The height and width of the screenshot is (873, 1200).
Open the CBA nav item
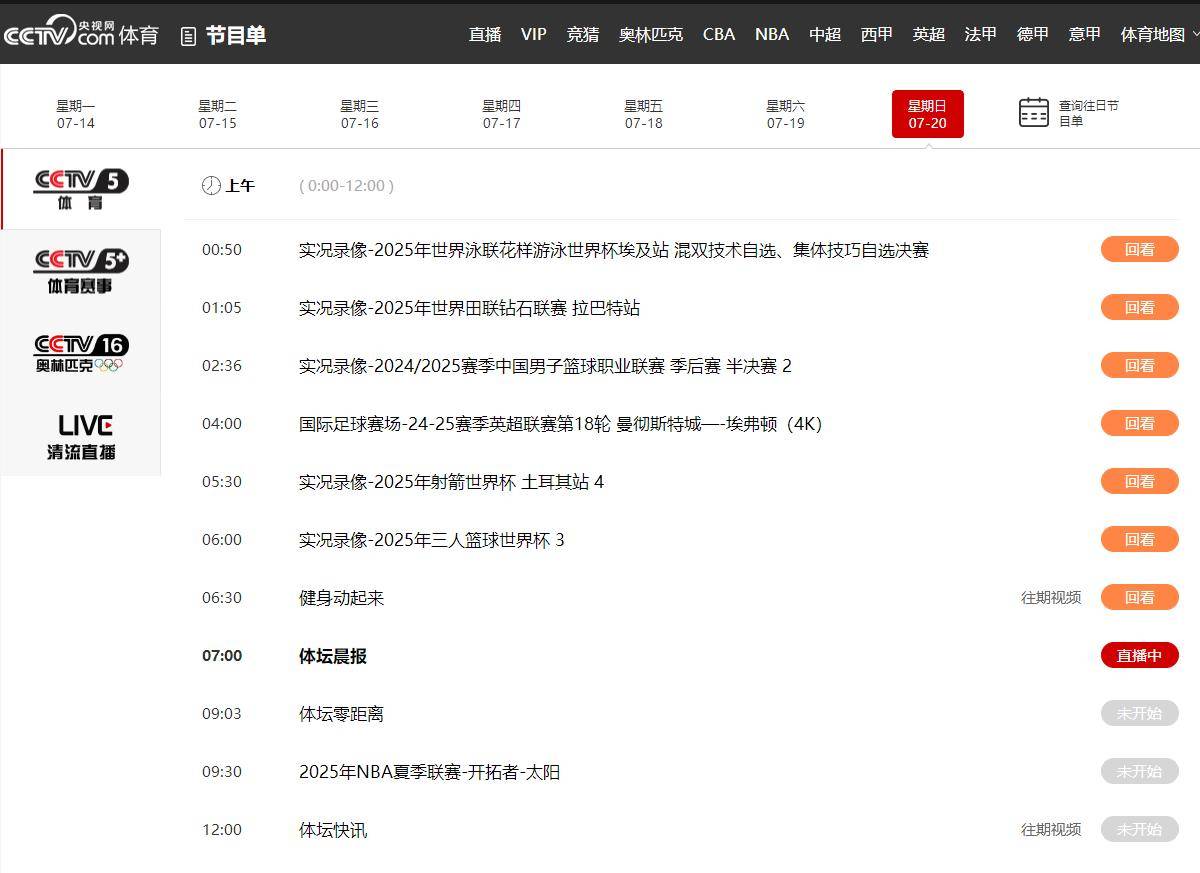click(x=719, y=34)
